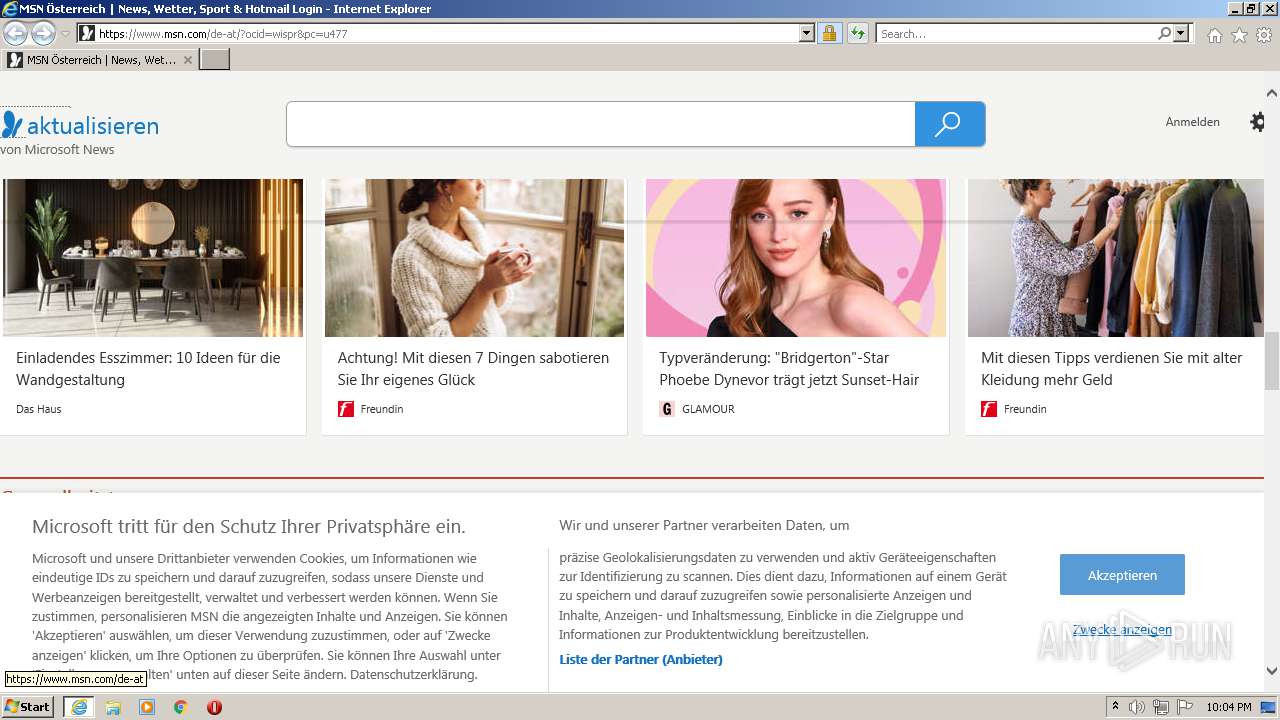Open the Zwecke anzeigen link
The image size is (1280, 720).
click(1122, 629)
